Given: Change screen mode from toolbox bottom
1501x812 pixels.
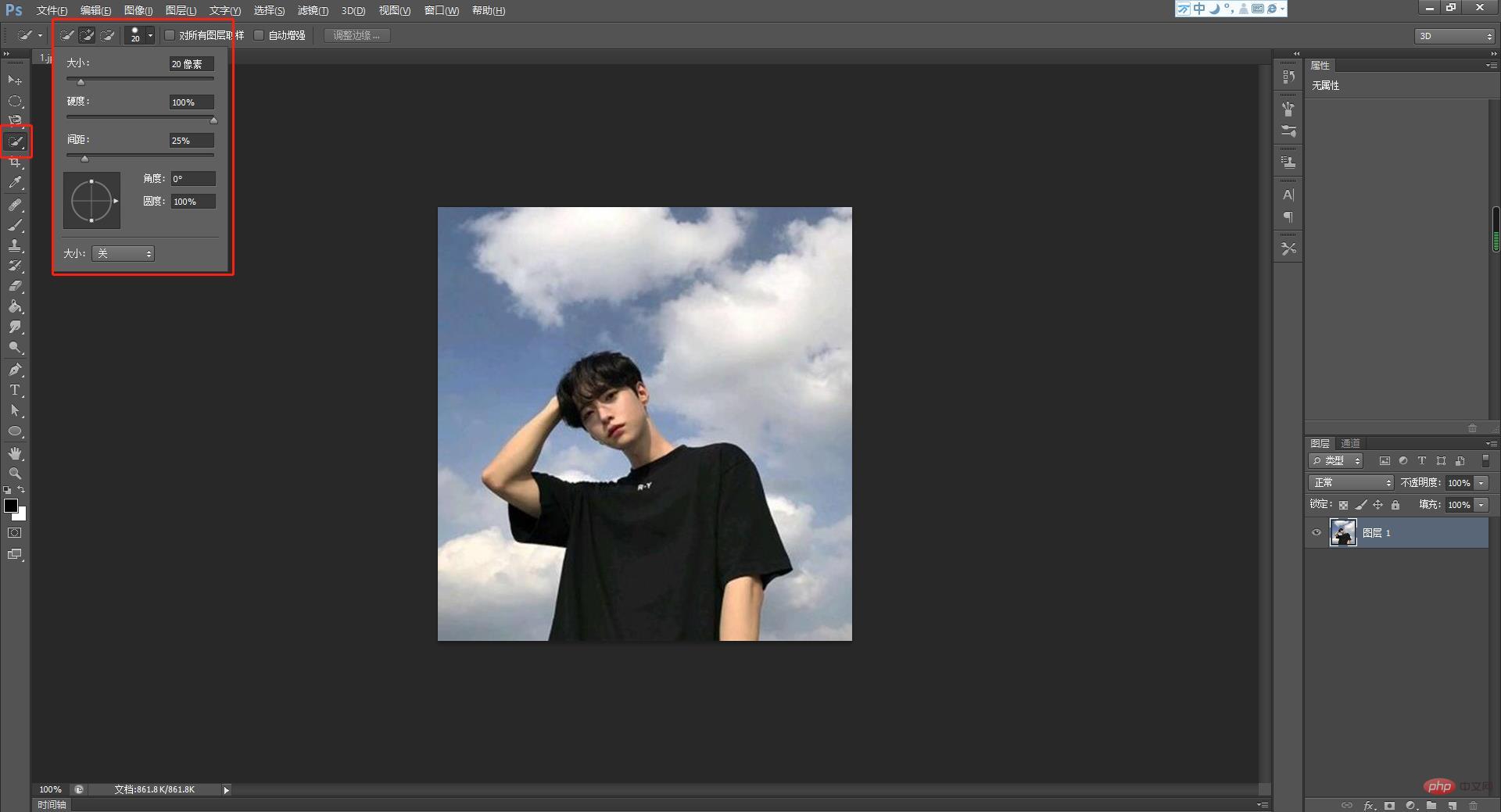Looking at the screenshot, I should tap(15, 554).
